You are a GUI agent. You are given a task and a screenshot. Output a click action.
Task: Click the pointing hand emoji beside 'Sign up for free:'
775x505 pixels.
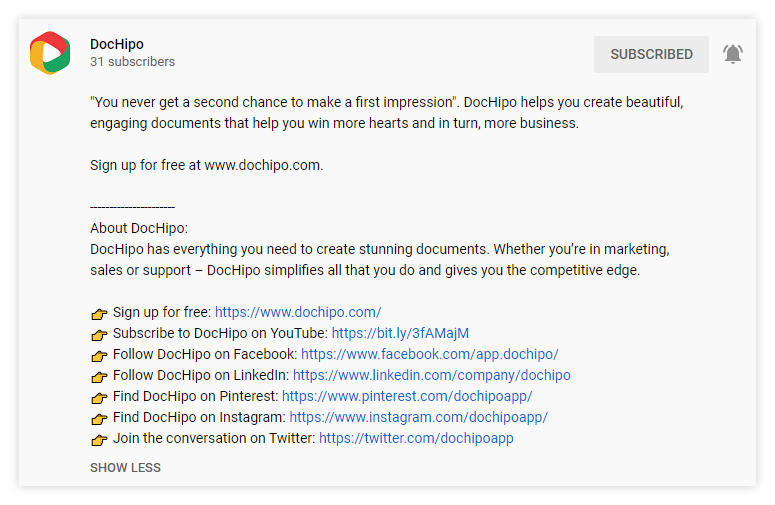point(99,314)
